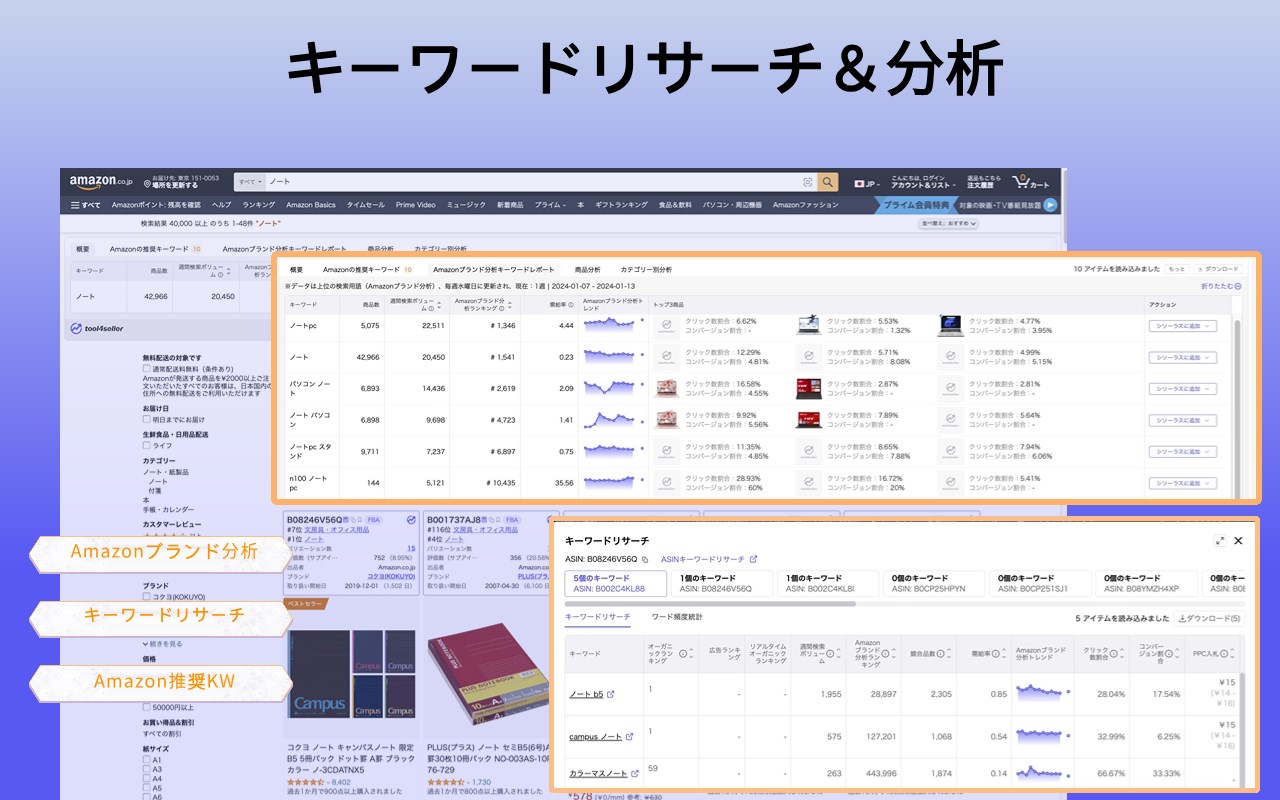The width and height of the screenshot is (1280, 800).
Task: Check the A3 paper size checkbox
Action: (147, 769)
